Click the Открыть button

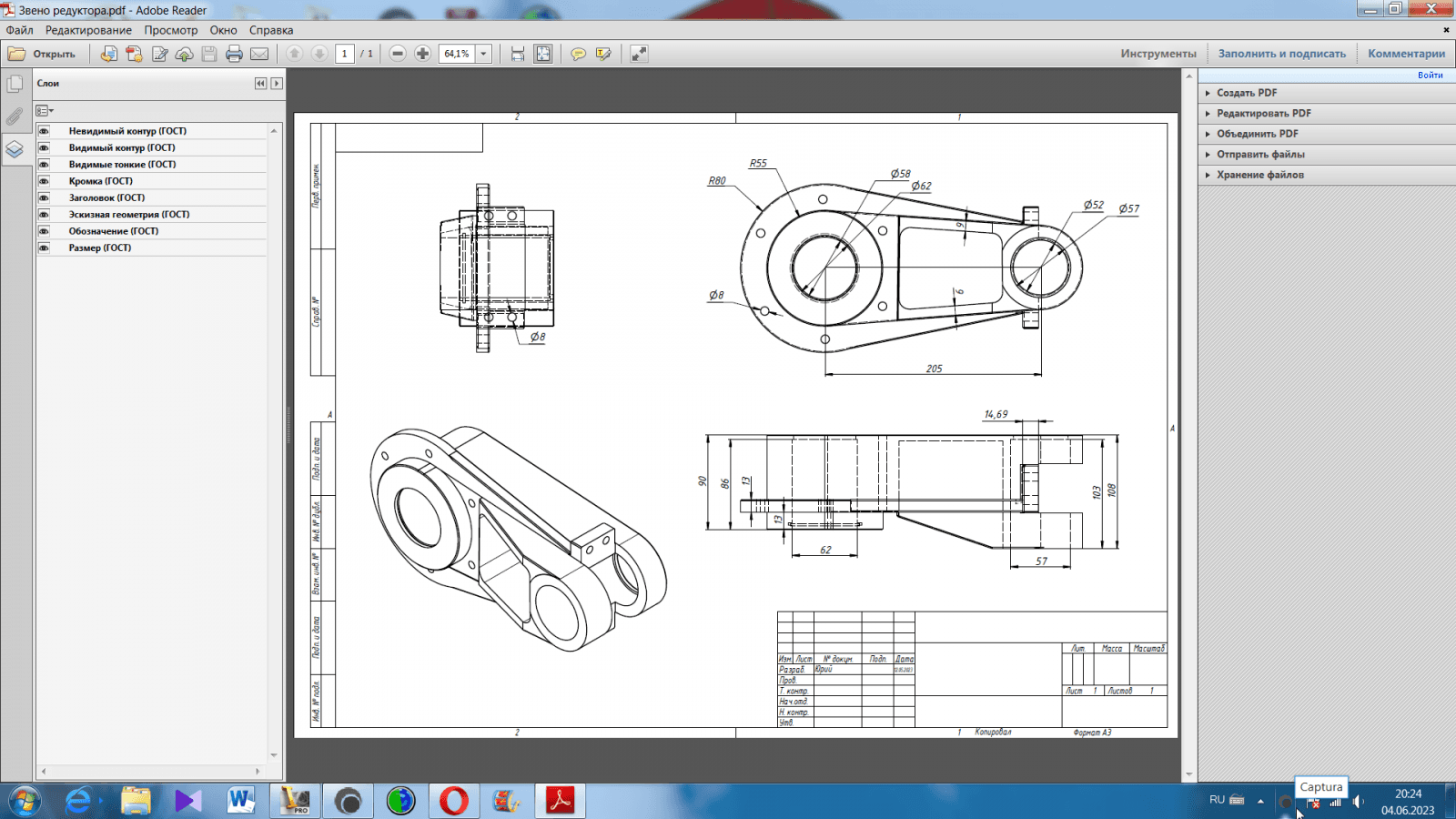coord(43,54)
